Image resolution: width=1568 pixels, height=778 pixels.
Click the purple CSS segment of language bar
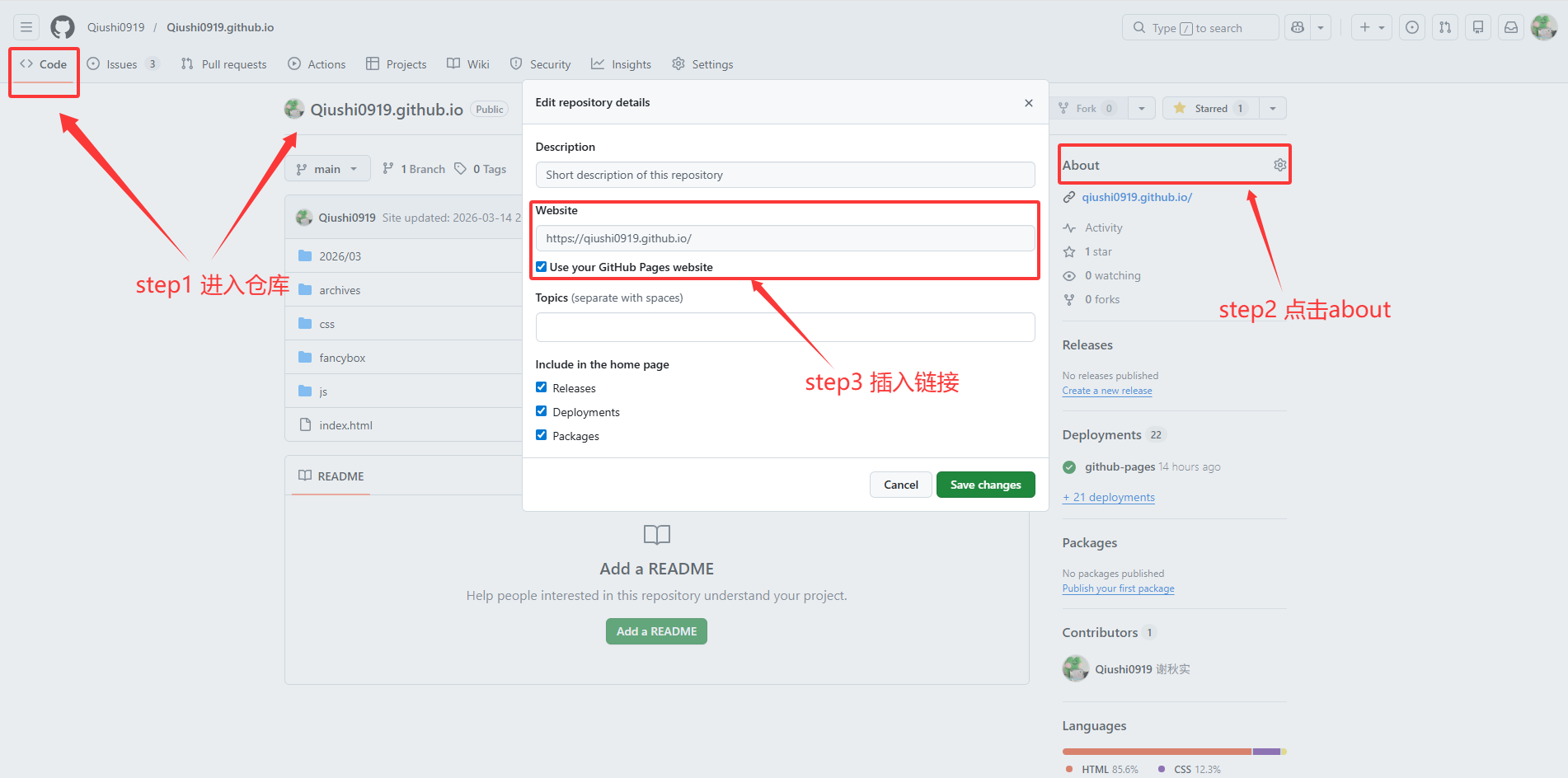[1267, 752]
